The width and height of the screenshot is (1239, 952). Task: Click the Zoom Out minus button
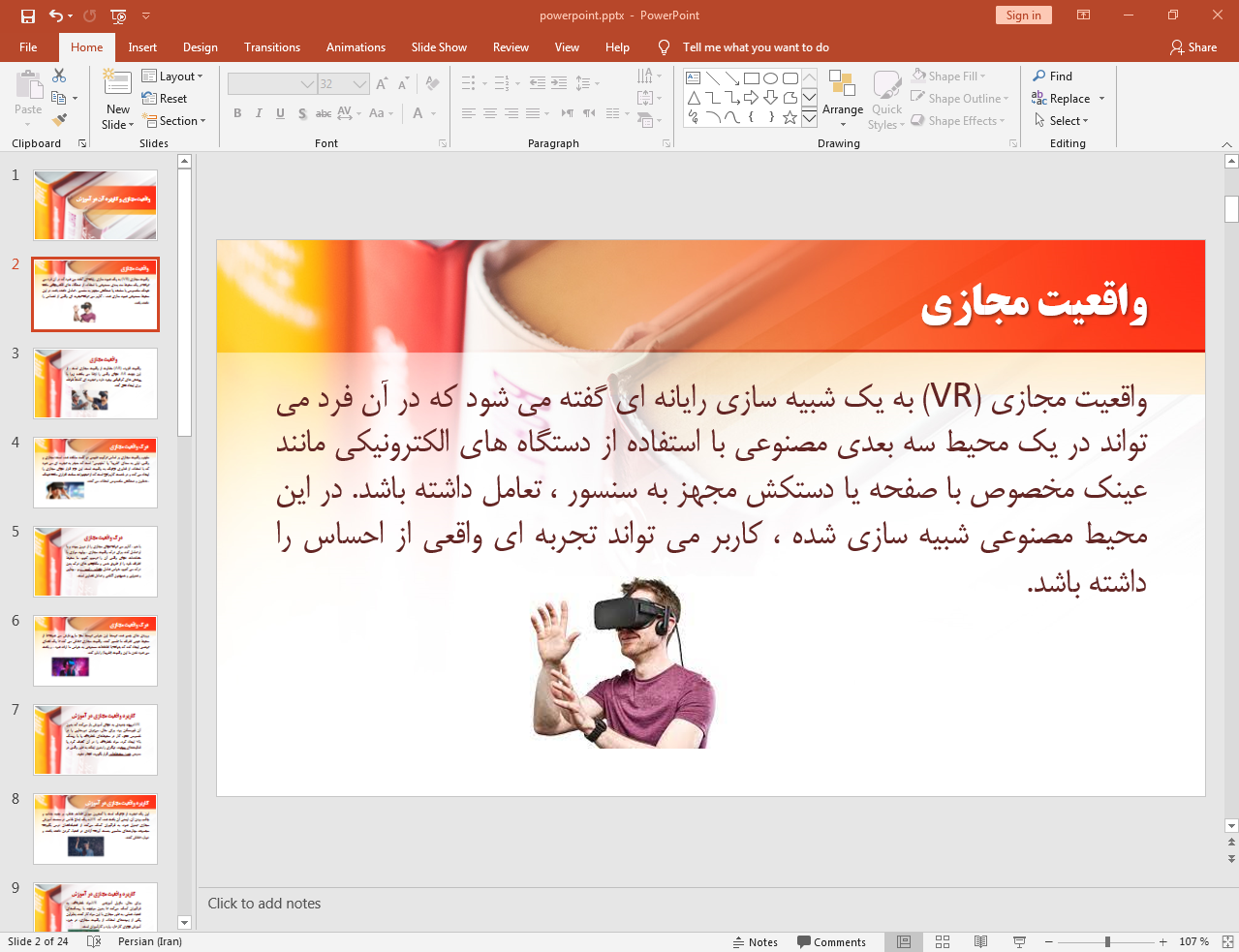click(1049, 941)
